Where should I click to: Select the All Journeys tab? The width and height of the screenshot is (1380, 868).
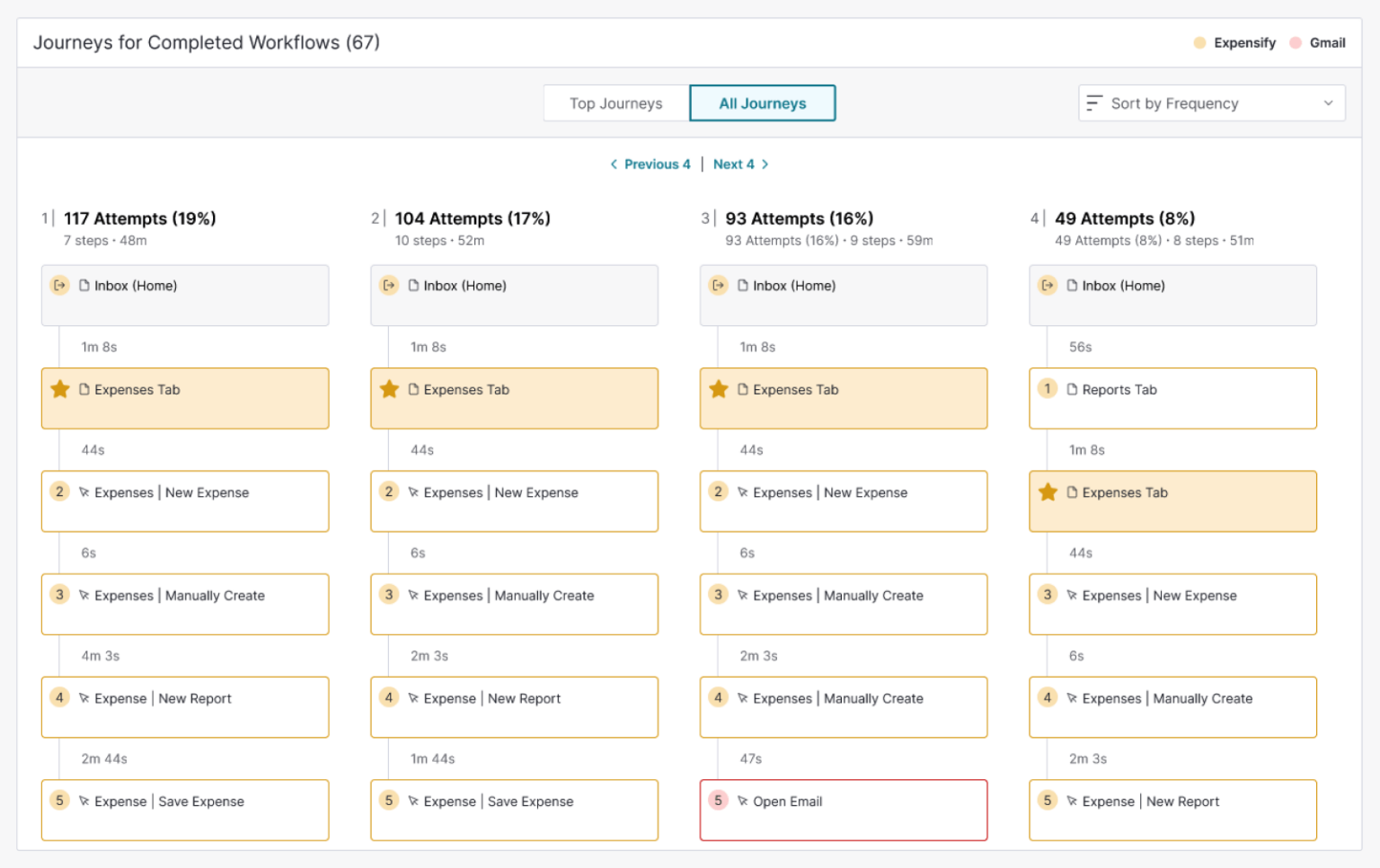pyautogui.click(x=762, y=102)
